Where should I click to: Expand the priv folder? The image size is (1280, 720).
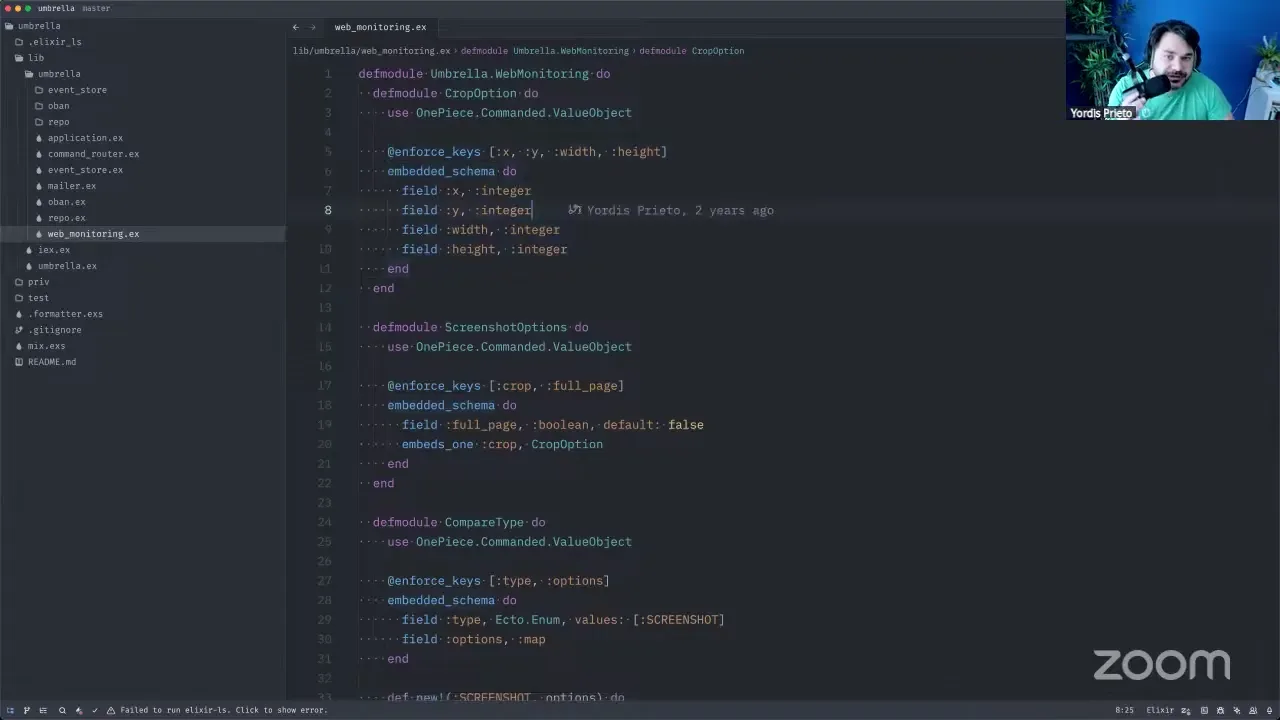[x=38, y=282]
